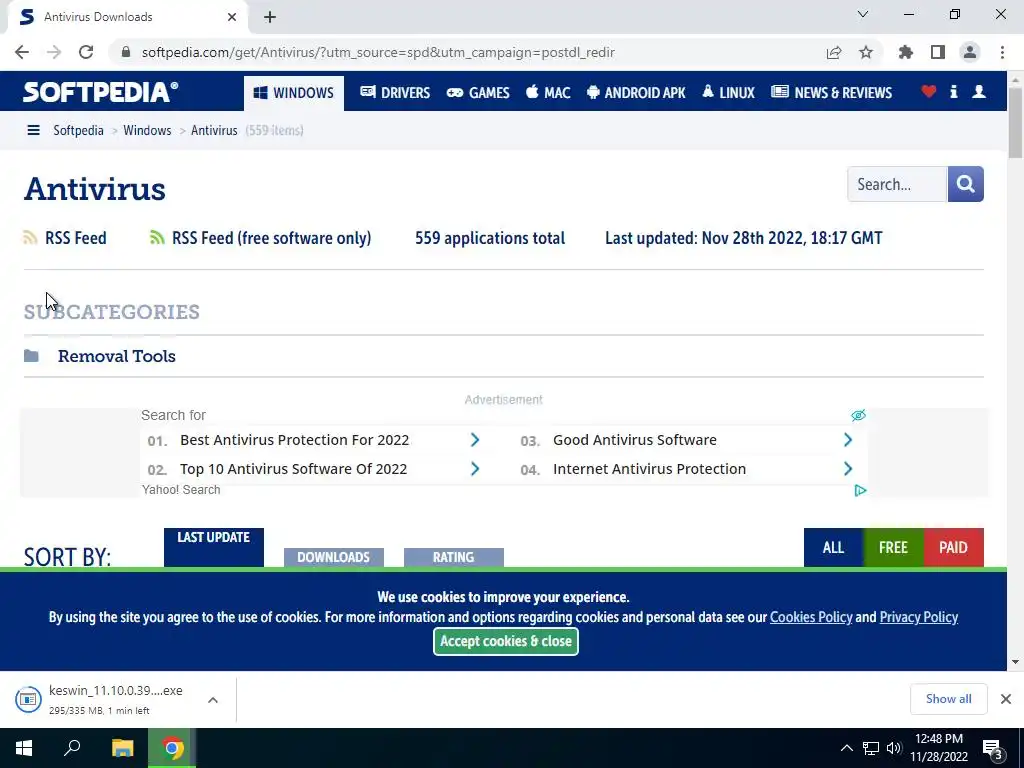Reload the Softpedia page
Screen dimensions: 1024x768
(86, 52)
